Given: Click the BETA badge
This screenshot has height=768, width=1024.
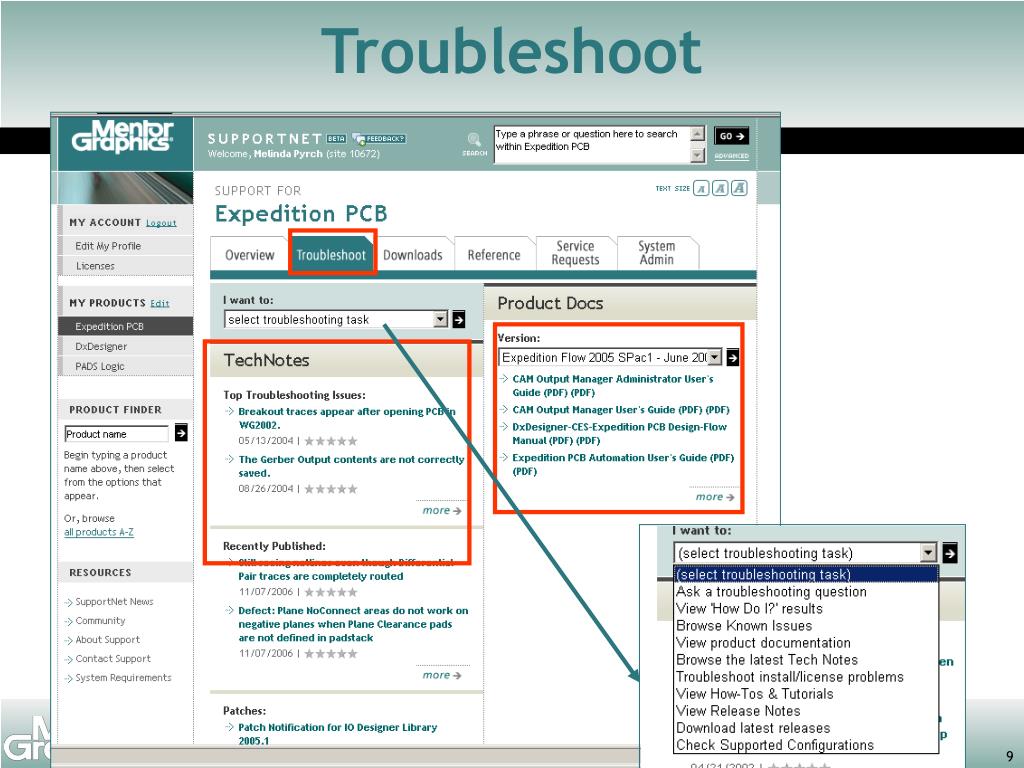Looking at the screenshot, I should pos(336,138).
